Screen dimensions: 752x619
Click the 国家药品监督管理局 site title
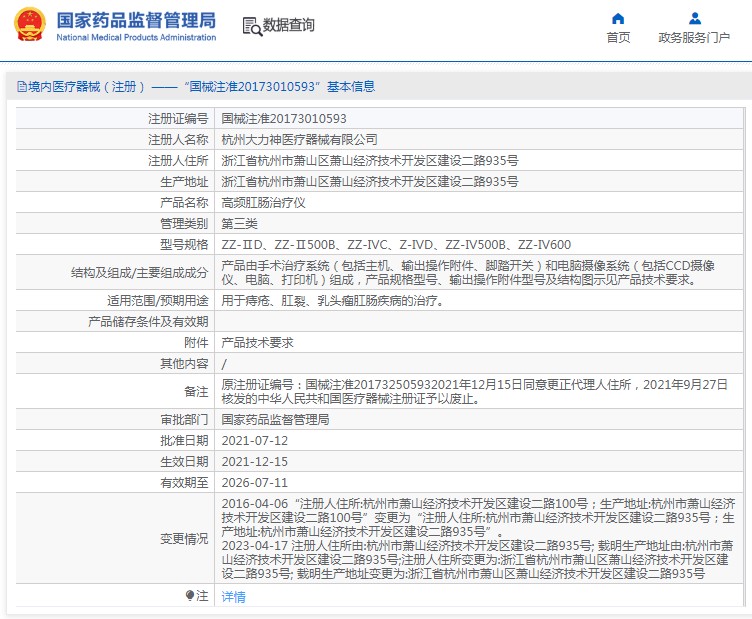135,19
